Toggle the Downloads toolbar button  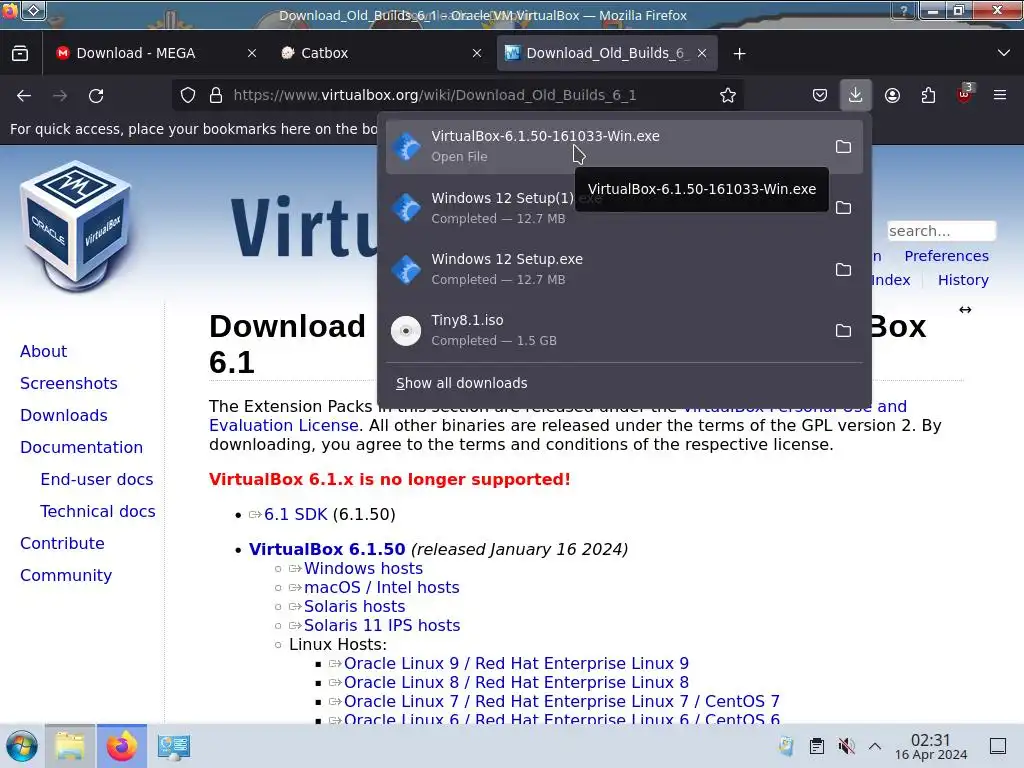(x=856, y=95)
